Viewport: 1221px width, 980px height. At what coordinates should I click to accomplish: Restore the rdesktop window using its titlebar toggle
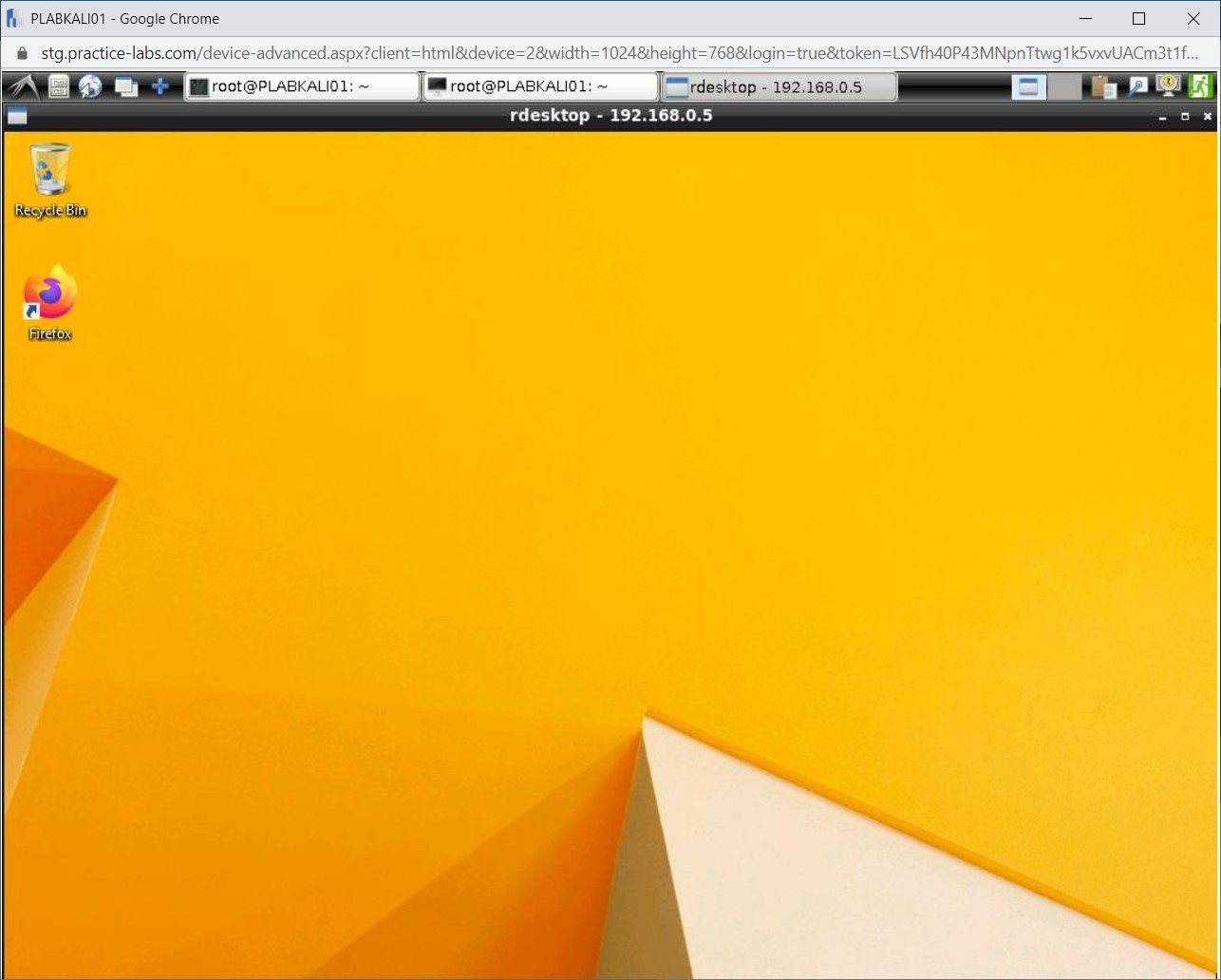pos(1184,116)
